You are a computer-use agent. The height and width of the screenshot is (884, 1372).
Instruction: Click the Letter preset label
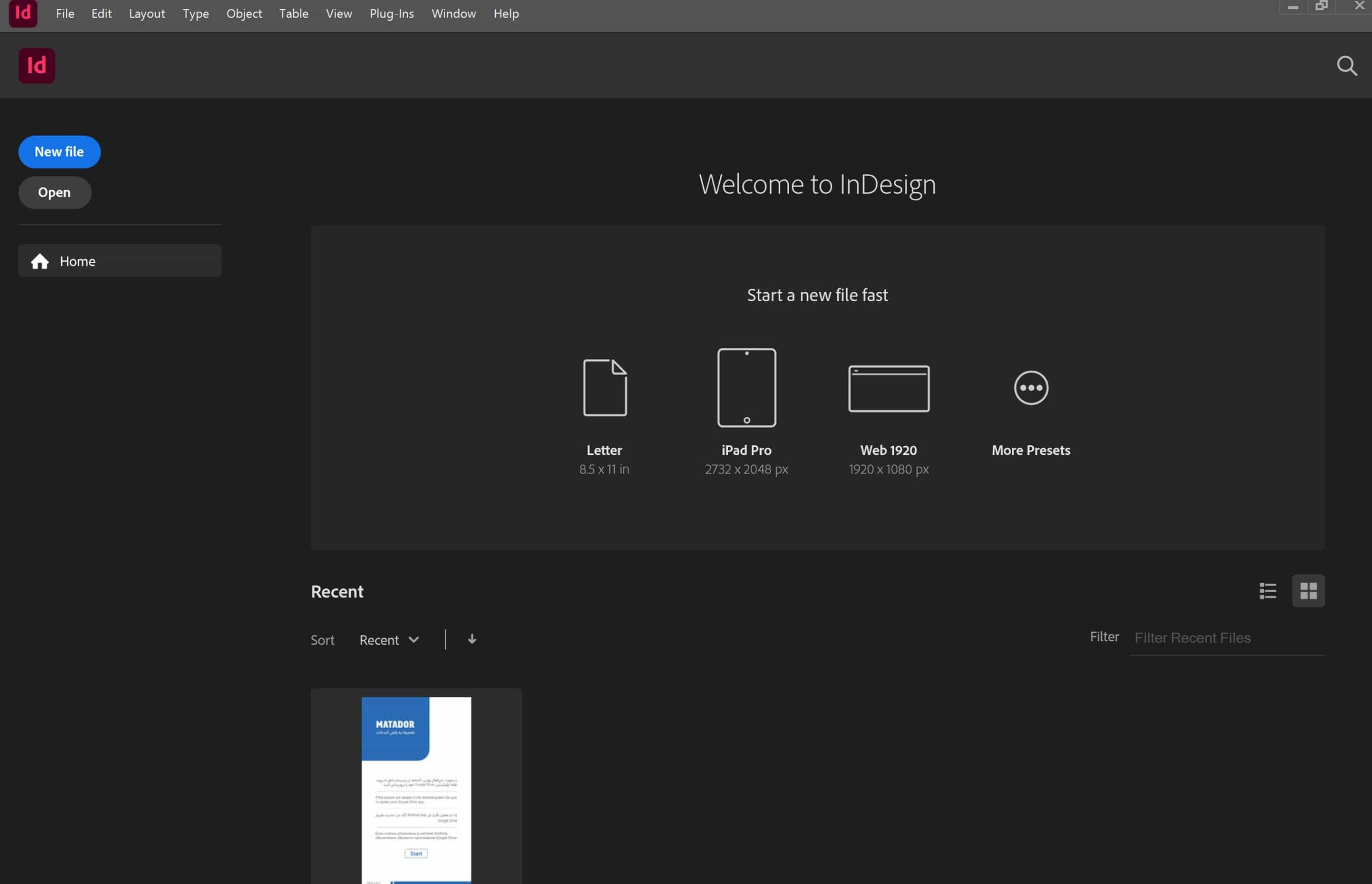(x=604, y=450)
